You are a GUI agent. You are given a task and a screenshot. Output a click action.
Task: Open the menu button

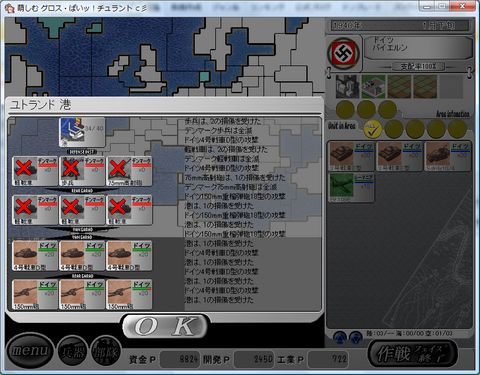tap(29, 350)
